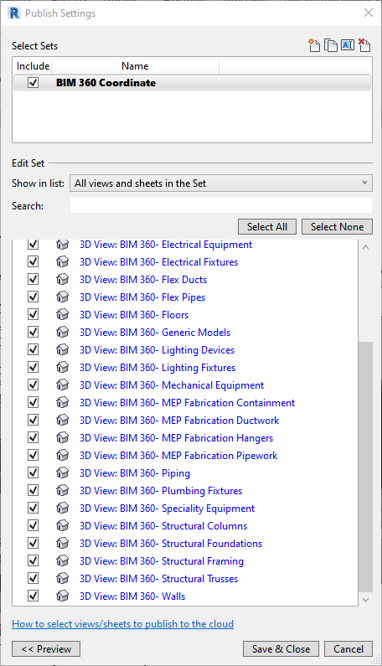Viewport: 382px width, 666px height.
Task: Click the 3D view icon for Walls
Action: point(62,596)
